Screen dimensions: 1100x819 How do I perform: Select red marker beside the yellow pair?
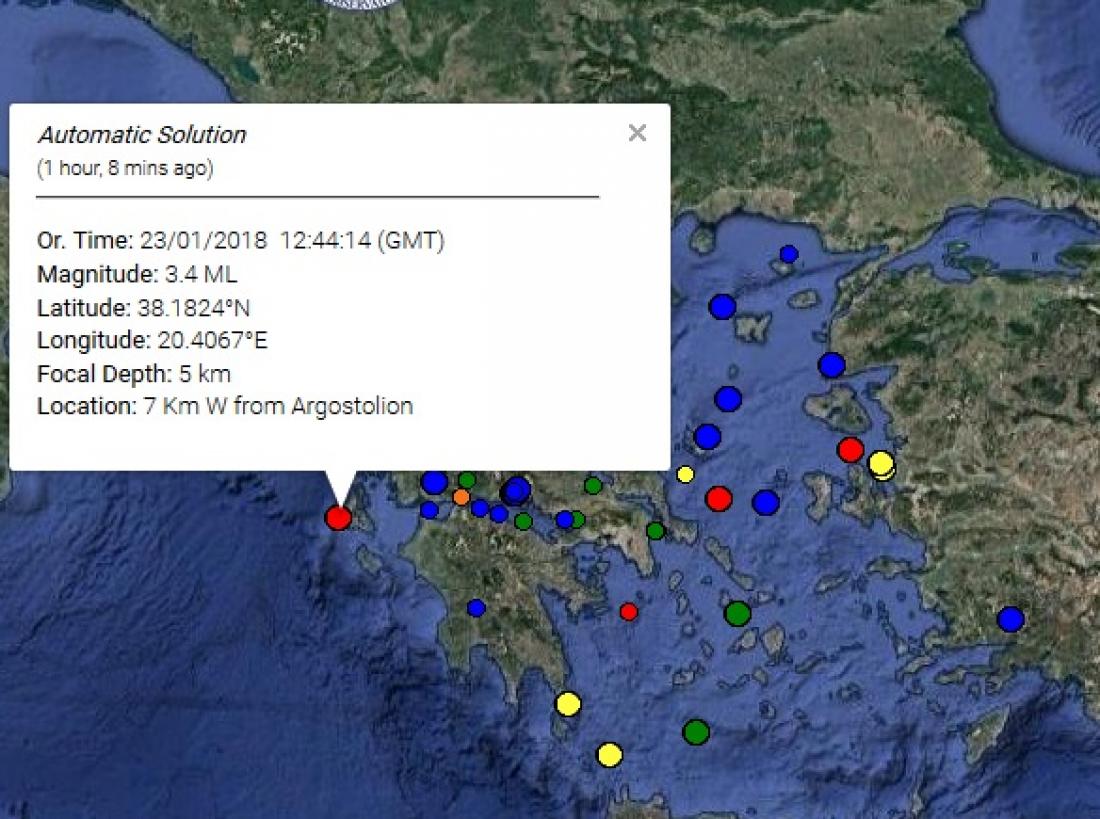(x=850, y=450)
